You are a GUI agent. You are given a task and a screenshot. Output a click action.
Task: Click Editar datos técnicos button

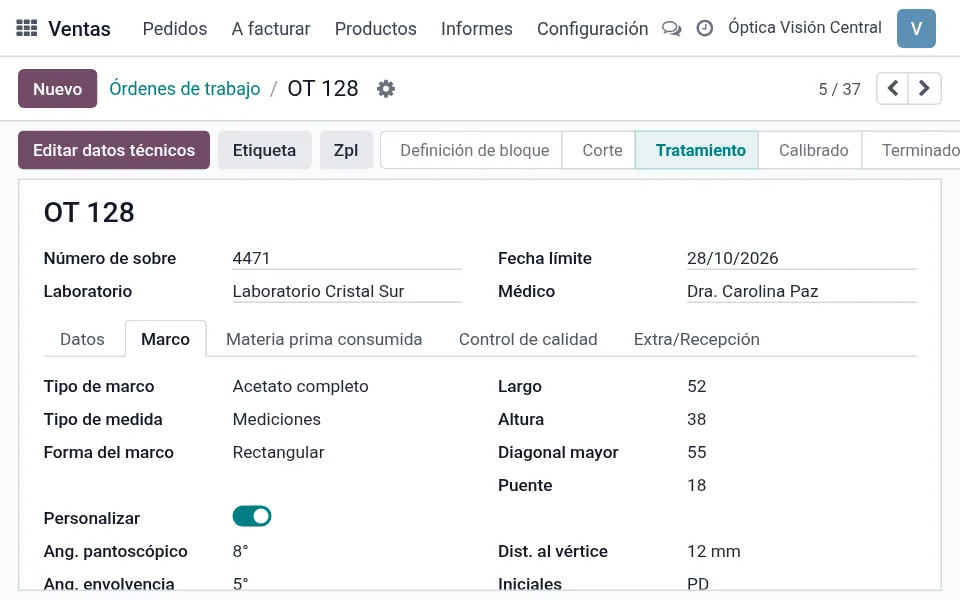114,150
